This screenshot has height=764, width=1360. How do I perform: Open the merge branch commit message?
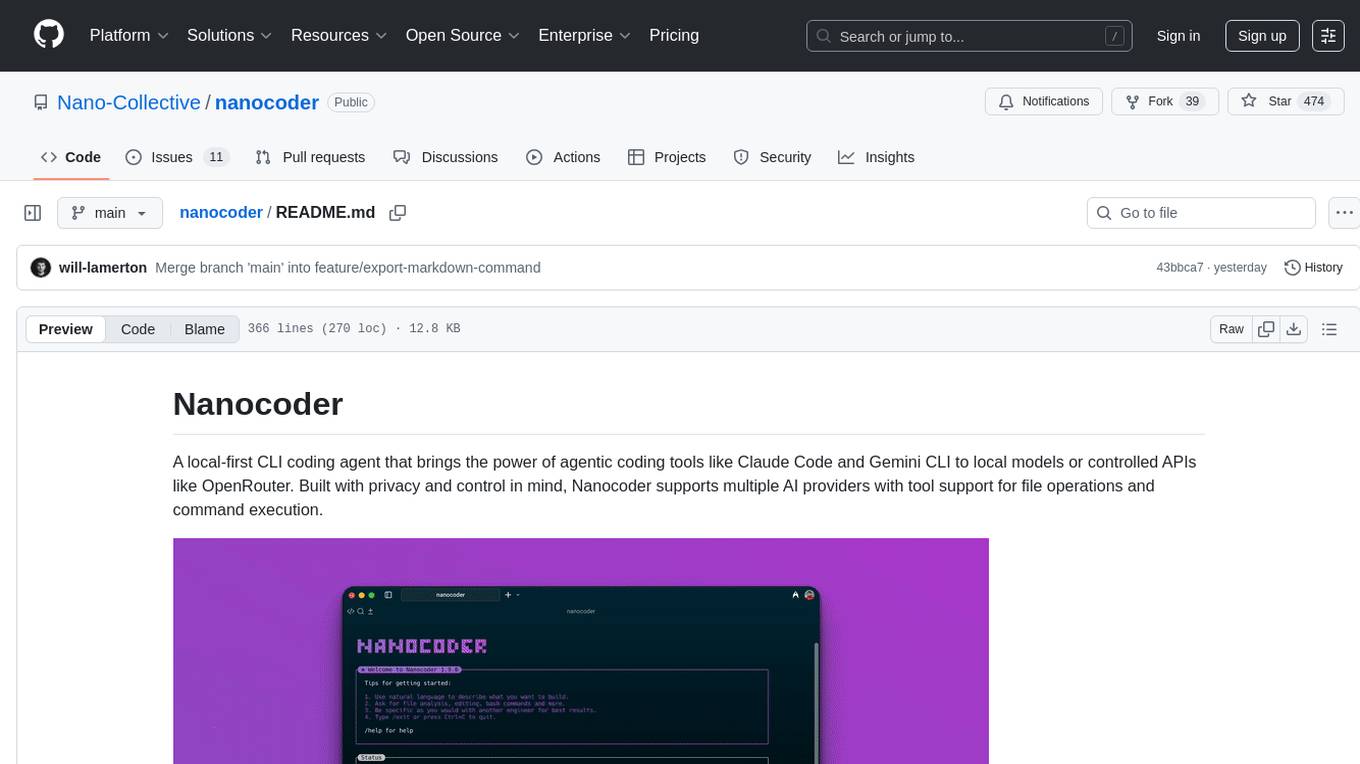pyautogui.click(x=348, y=268)
